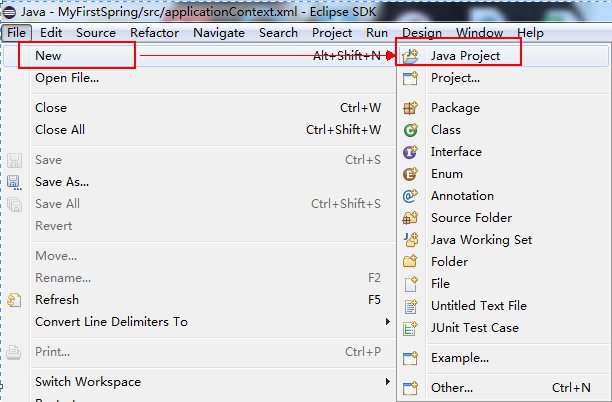
Task: Click the greyed Print icon
Action: pos(14,352)
